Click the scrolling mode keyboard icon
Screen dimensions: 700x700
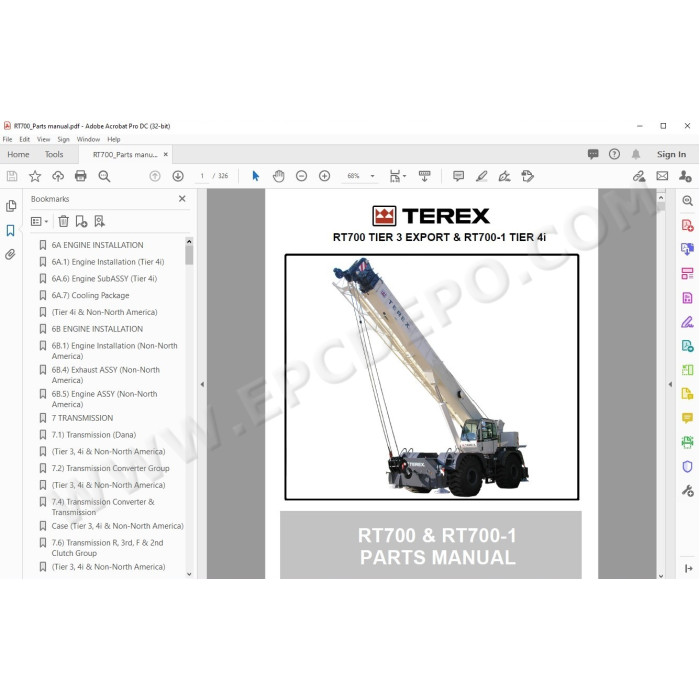pyautogui.click(x=425, y=176)
